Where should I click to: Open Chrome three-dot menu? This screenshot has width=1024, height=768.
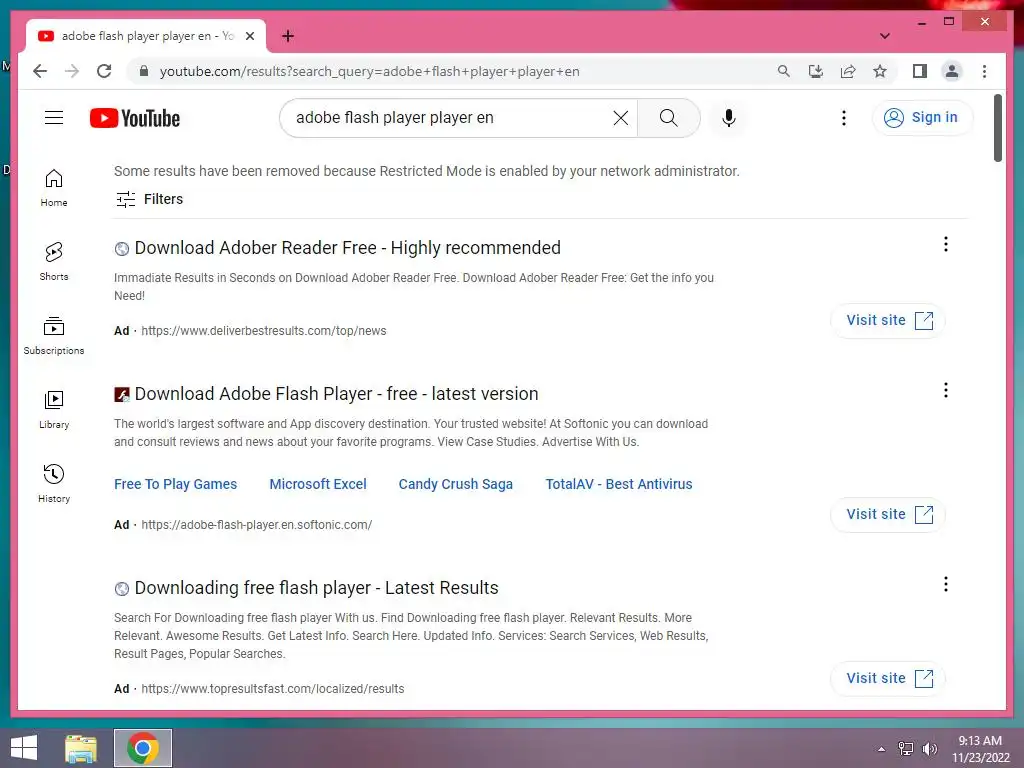984,71
